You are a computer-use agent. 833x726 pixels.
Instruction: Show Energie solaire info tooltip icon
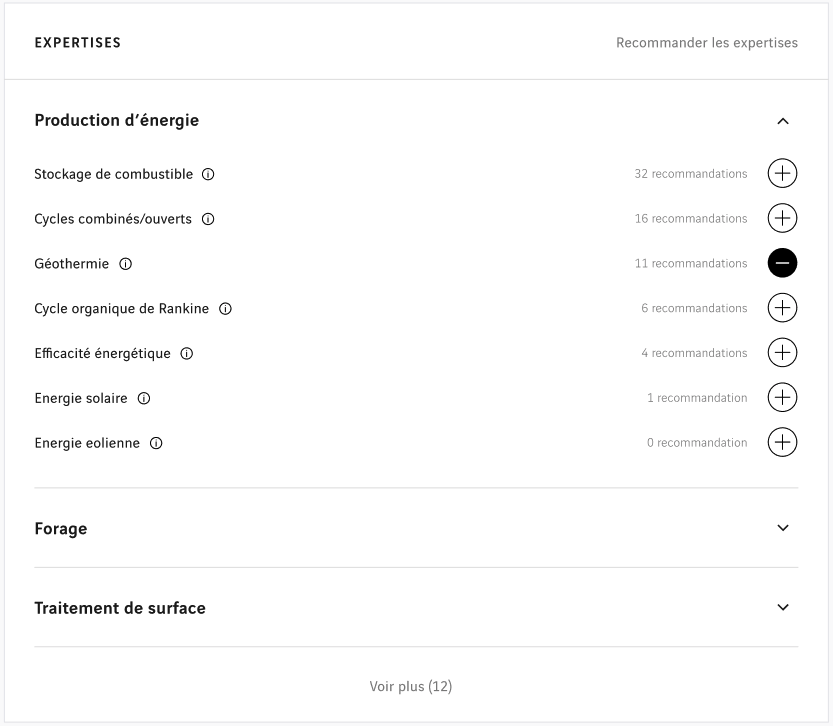tap(144, 398)
